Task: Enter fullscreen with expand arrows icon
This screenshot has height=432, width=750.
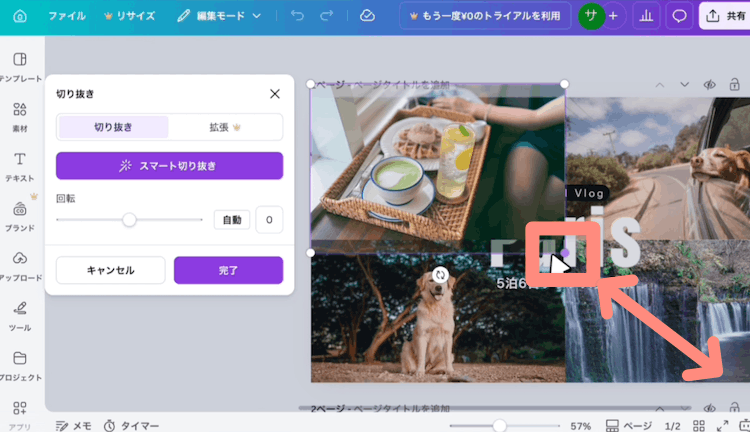Action: 723,425
